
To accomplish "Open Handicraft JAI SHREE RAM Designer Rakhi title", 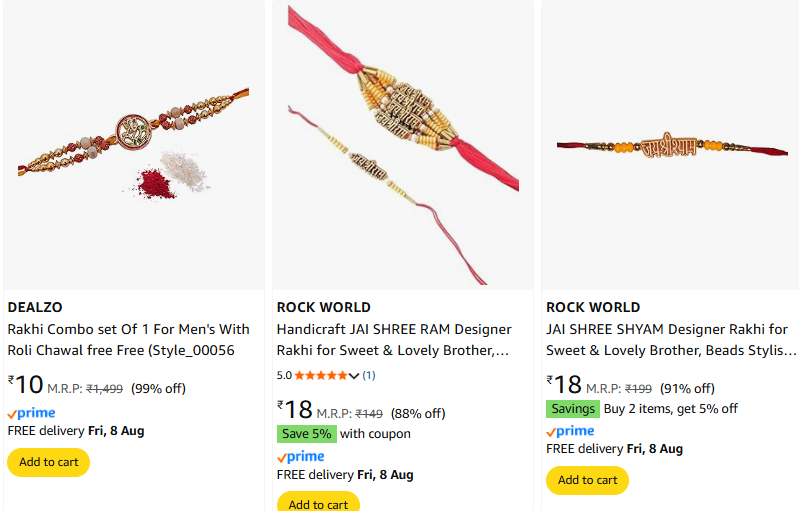I will click(394, 340).
